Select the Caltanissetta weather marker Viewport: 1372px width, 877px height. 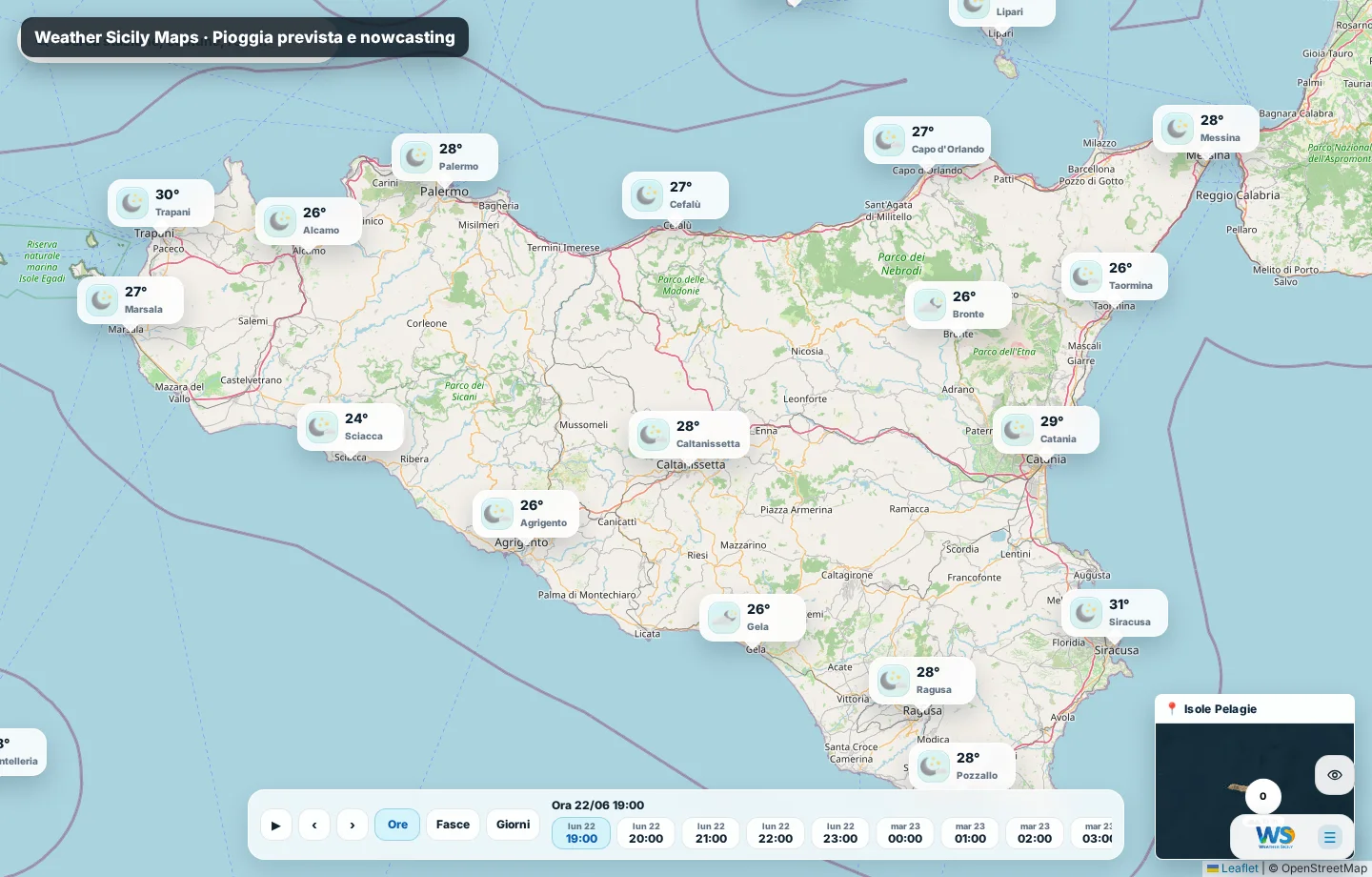point(689,435)
